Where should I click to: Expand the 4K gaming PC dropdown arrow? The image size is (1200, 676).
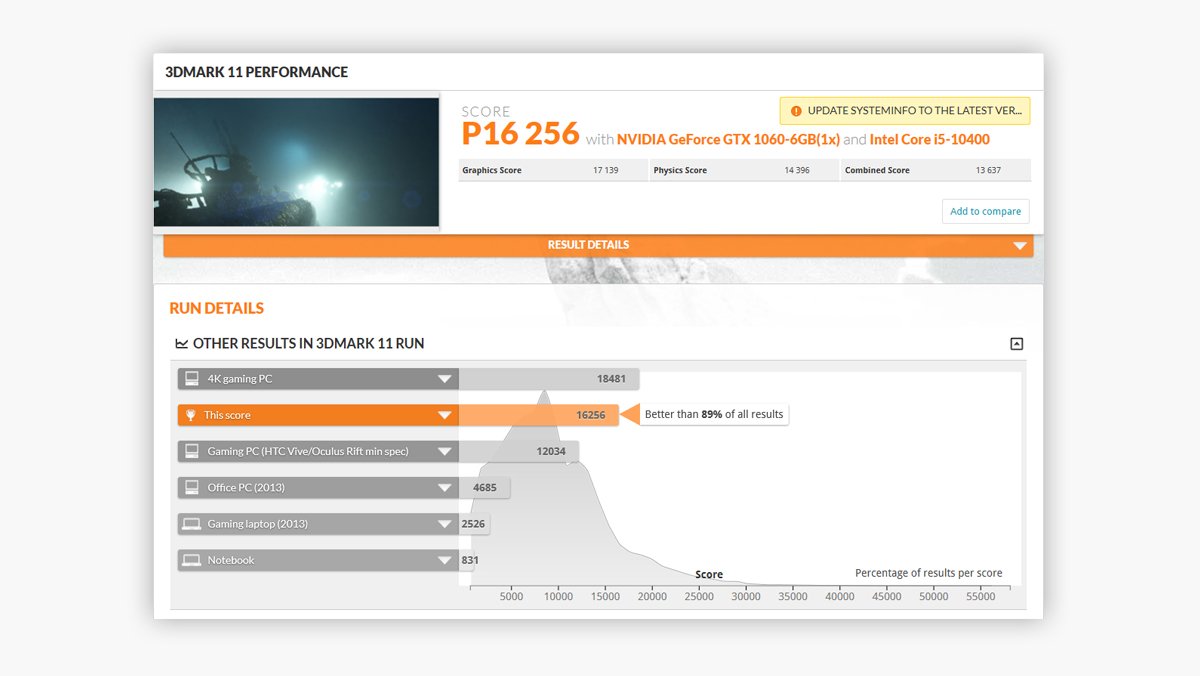tap(445, 379)
